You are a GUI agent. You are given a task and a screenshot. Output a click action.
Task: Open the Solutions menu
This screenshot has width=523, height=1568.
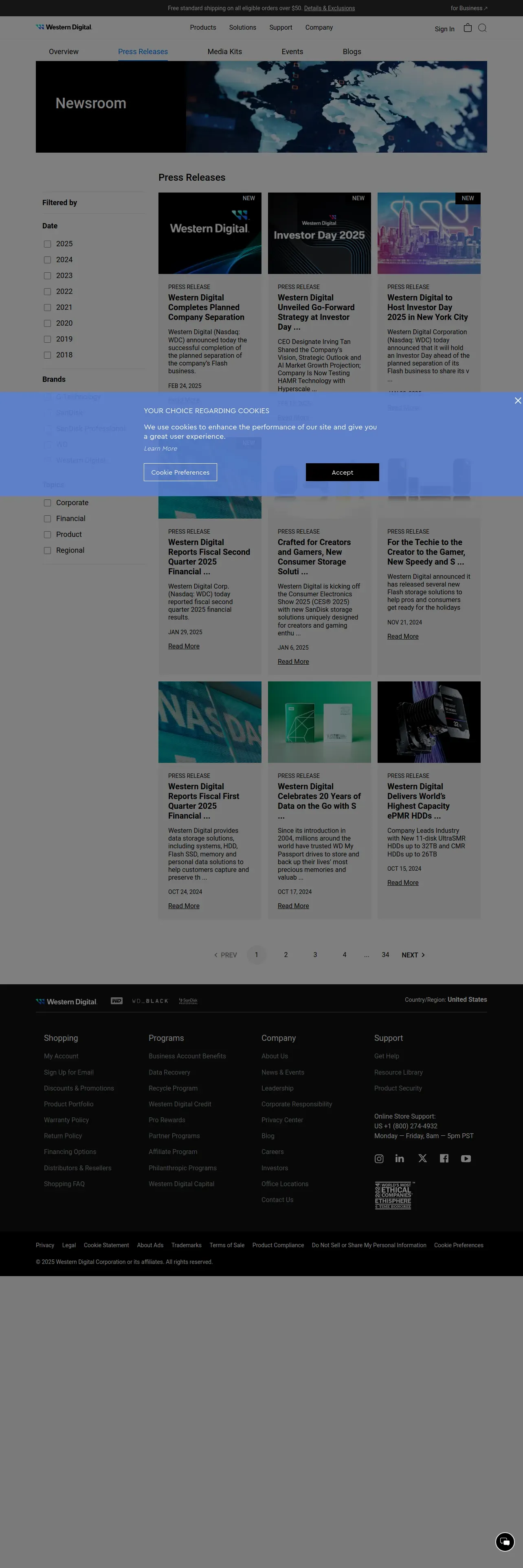242,27
